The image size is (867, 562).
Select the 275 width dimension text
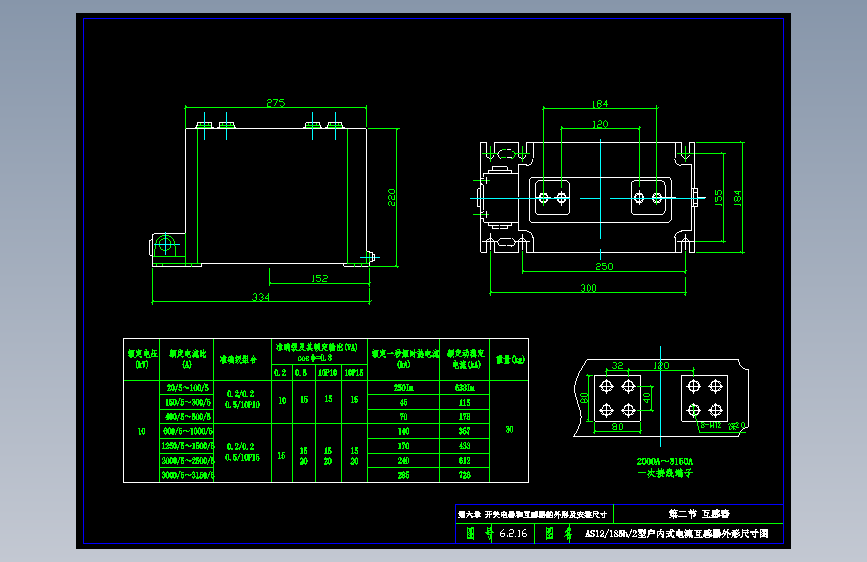pos(275,103)
